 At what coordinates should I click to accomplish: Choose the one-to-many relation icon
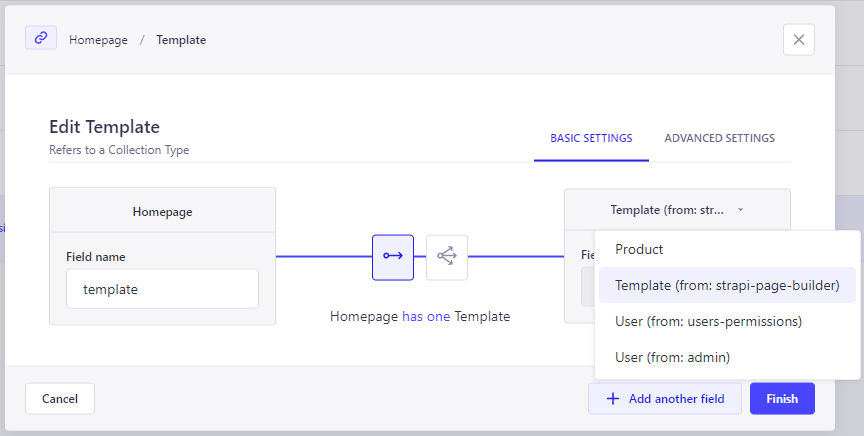pos(446,256)
